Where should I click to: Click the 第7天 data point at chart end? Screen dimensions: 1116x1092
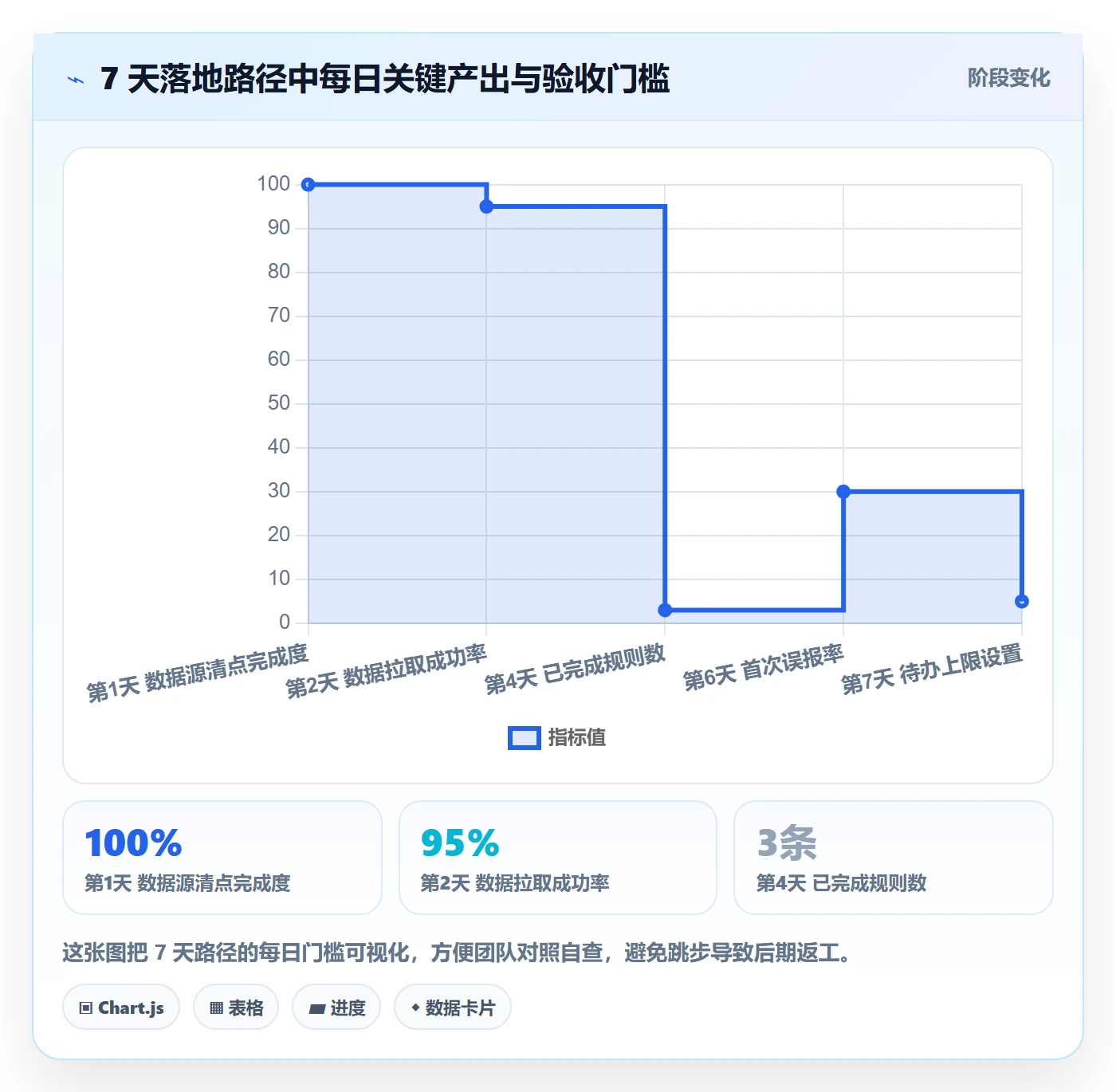(x=1022, y=601)
